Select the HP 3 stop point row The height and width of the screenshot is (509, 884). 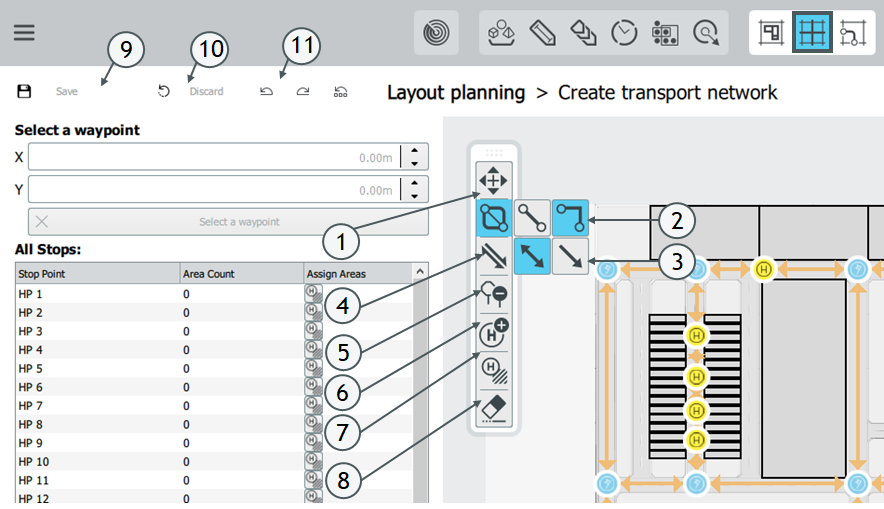214,331
